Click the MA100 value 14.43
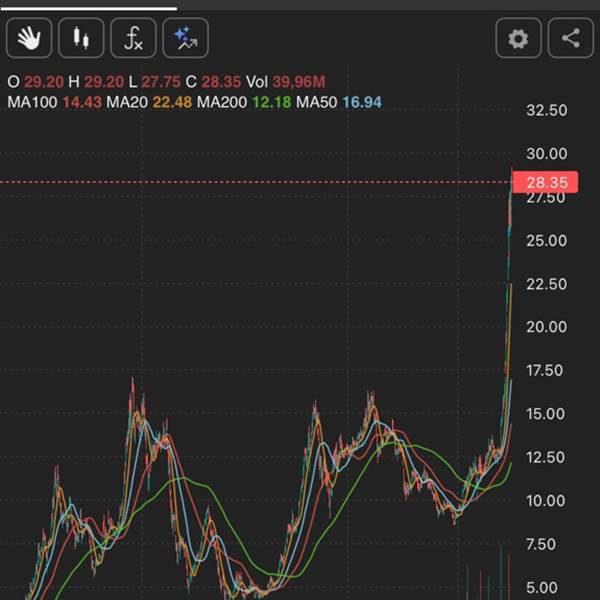Screen dimensions: 600x600 [82, 102]
